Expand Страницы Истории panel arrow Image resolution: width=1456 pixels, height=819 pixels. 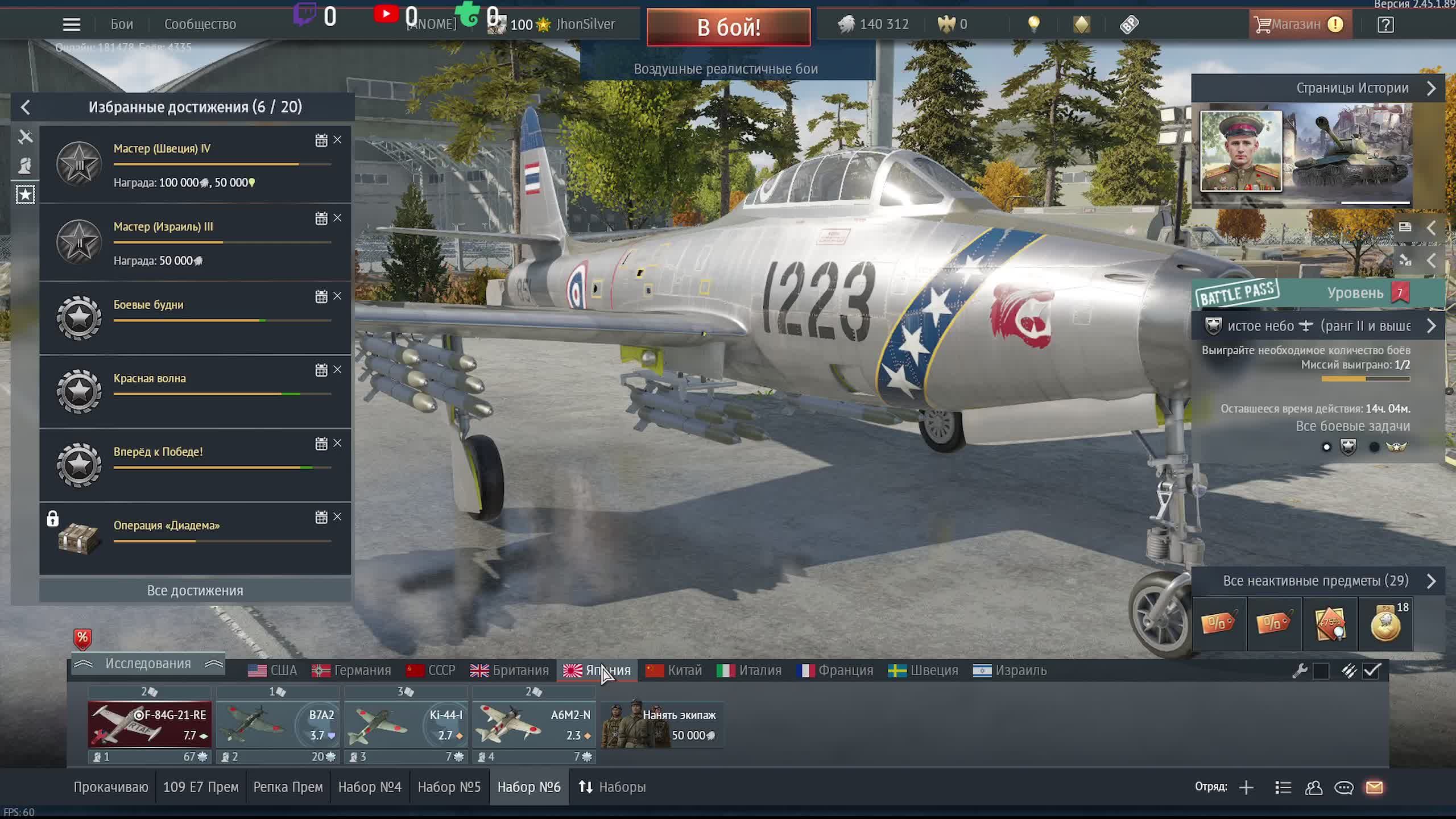click(1431, 89)
